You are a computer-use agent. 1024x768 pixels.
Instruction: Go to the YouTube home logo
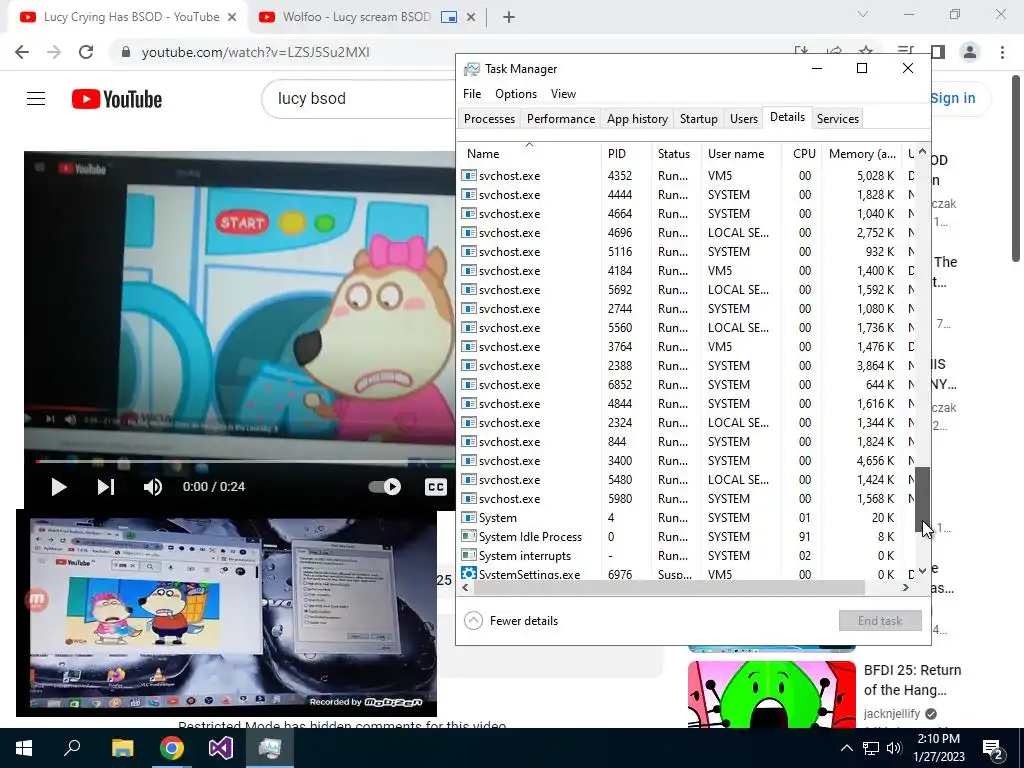[117, 99]
